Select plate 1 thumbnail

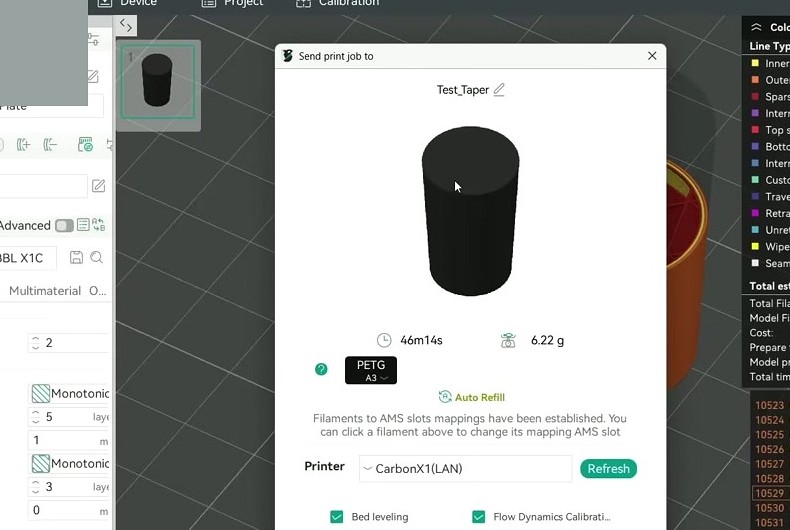(158, 82)
